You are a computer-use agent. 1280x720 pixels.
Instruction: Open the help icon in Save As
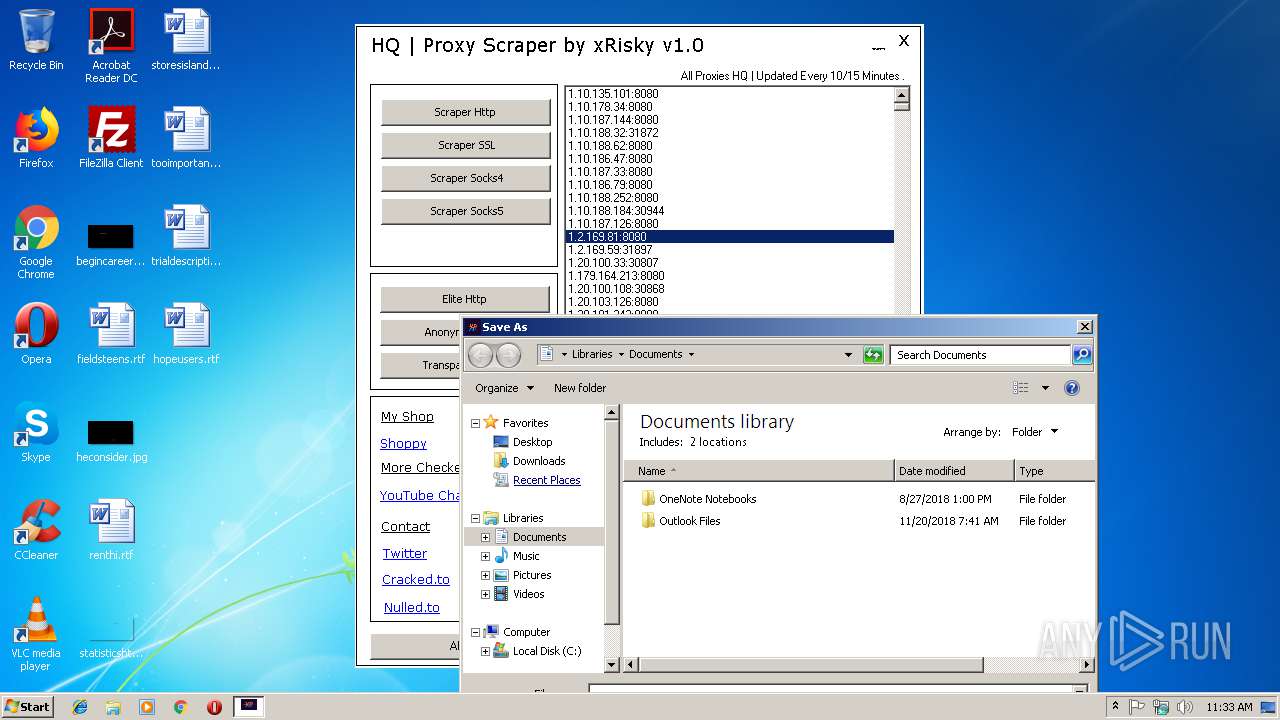point(1072,388)
